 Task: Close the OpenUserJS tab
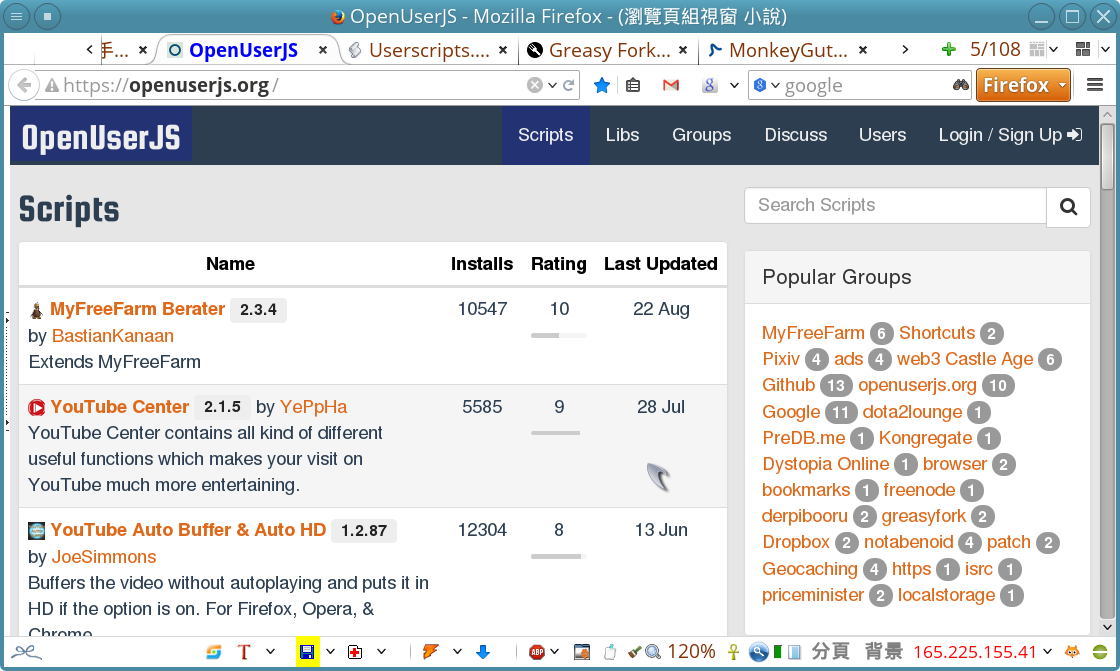(323, 50)
